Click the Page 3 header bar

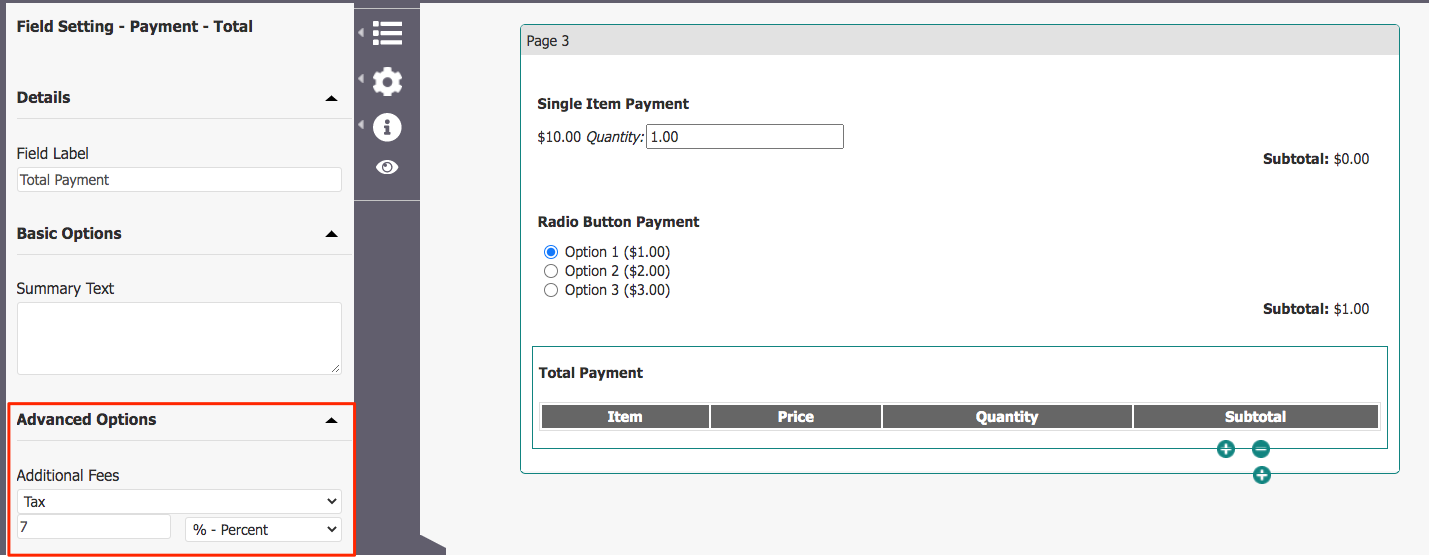959,41
